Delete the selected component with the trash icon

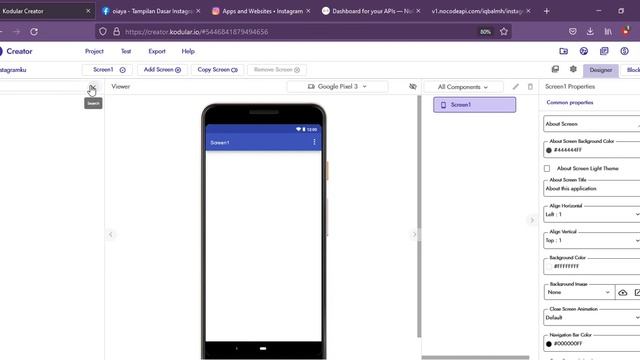(x=530, y=87)
